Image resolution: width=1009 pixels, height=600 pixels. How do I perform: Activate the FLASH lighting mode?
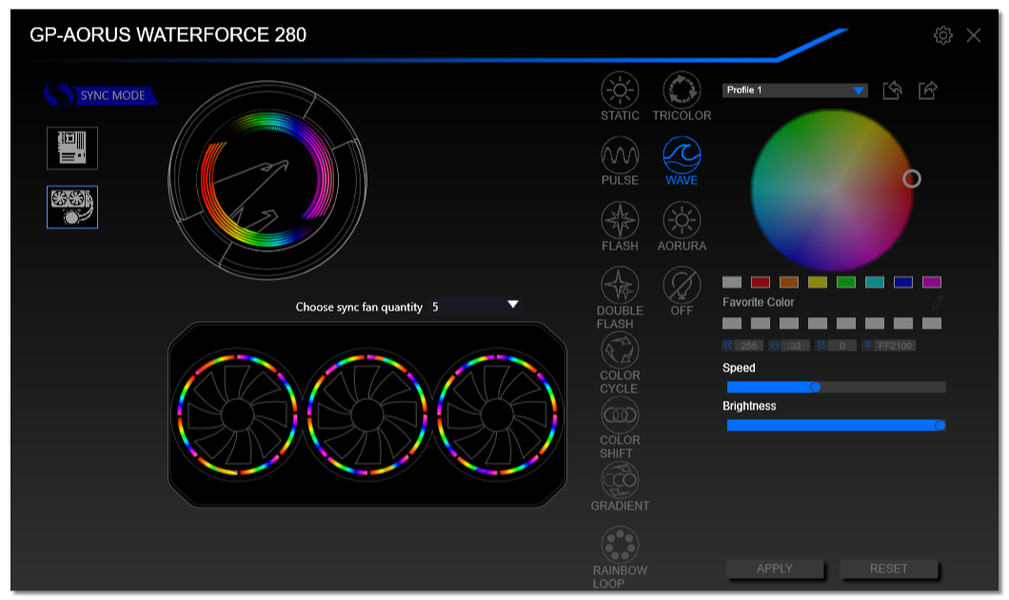pos(620,220)
